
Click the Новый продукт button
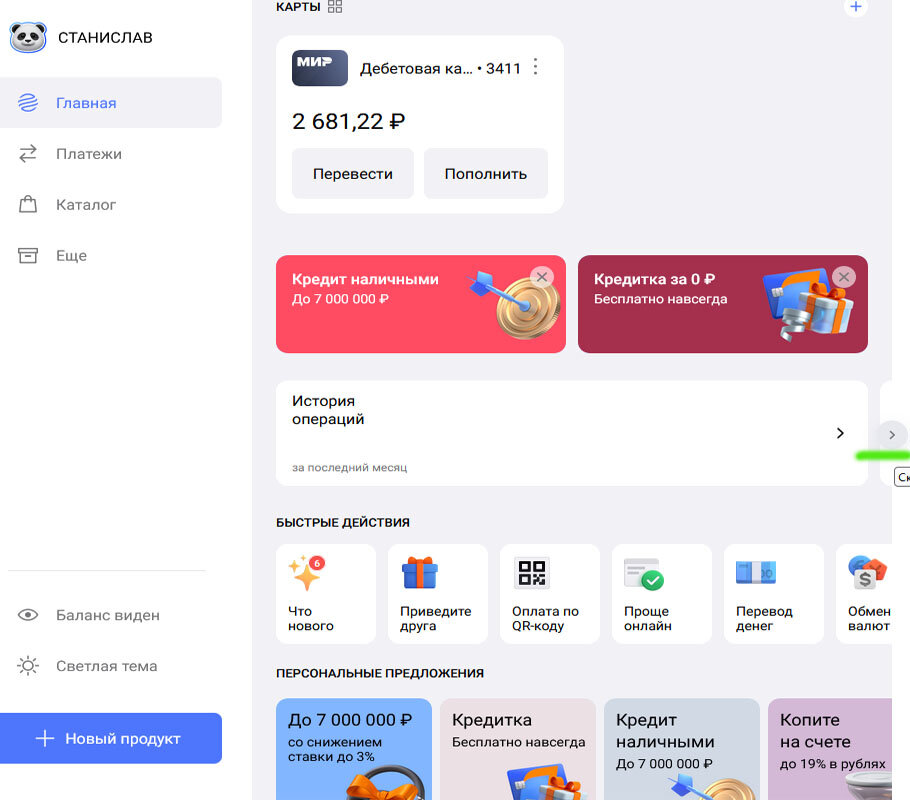point(111,738)
